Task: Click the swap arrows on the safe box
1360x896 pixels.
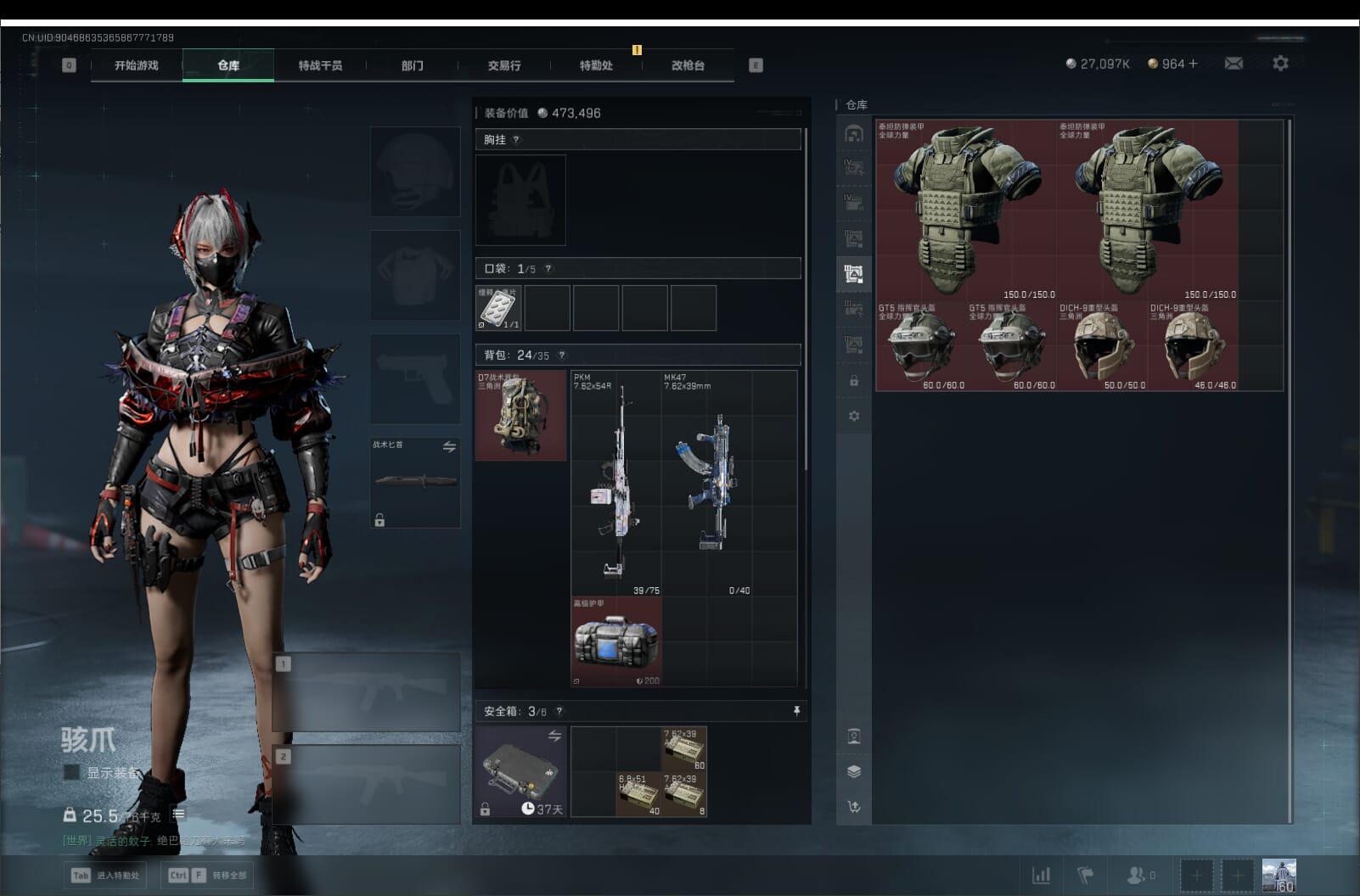Action: coord(554,736)
